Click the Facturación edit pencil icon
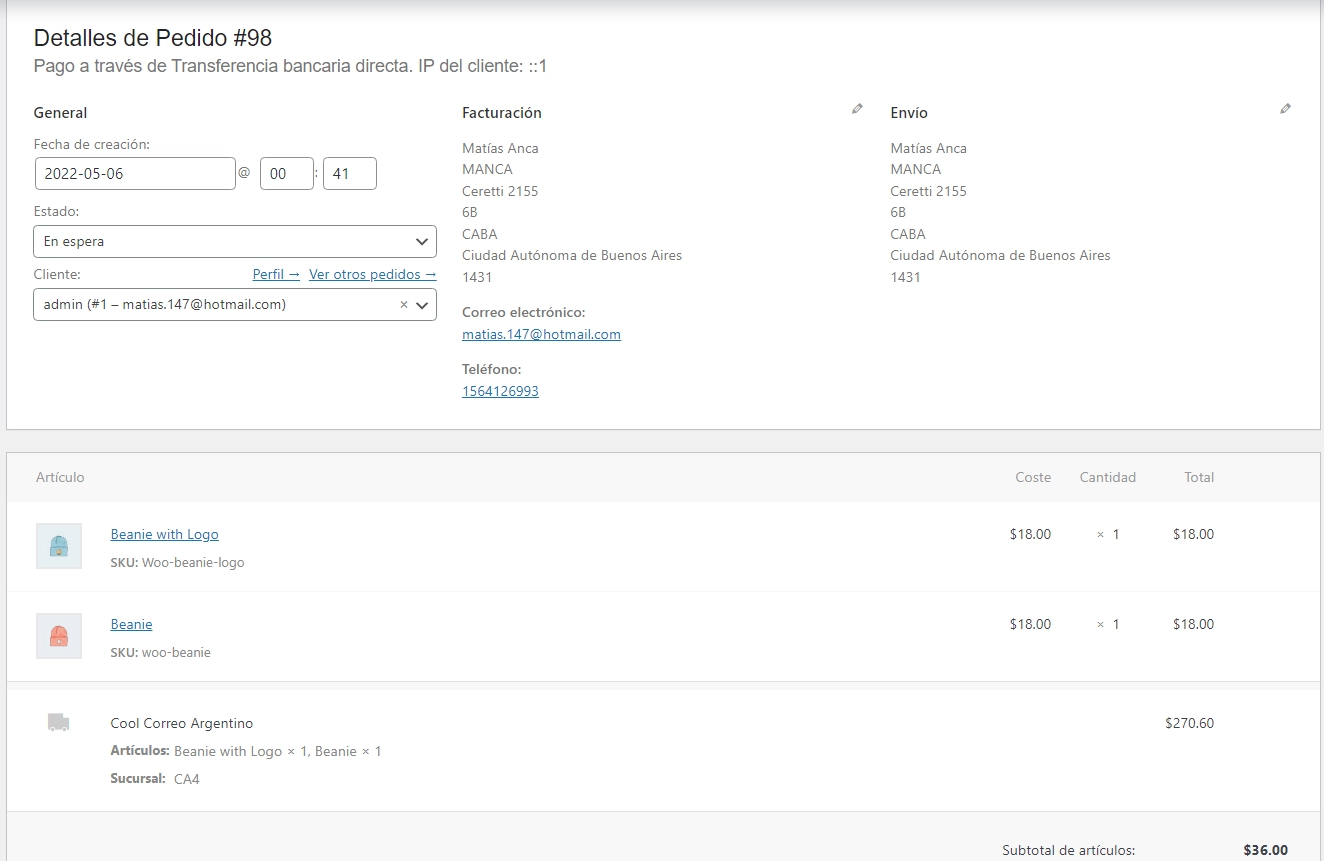1324x861 pixels. click(857, 109)
